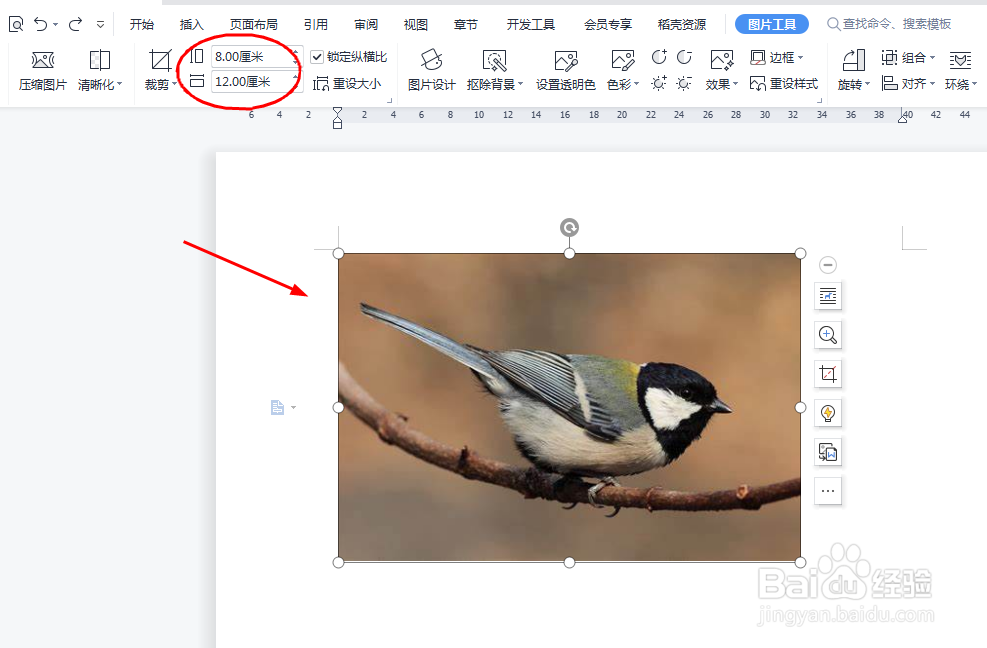Click the increase contrast icon
The height and width of the screenshot is (648, 987).
pyautogui.click(x=658, y=57)
